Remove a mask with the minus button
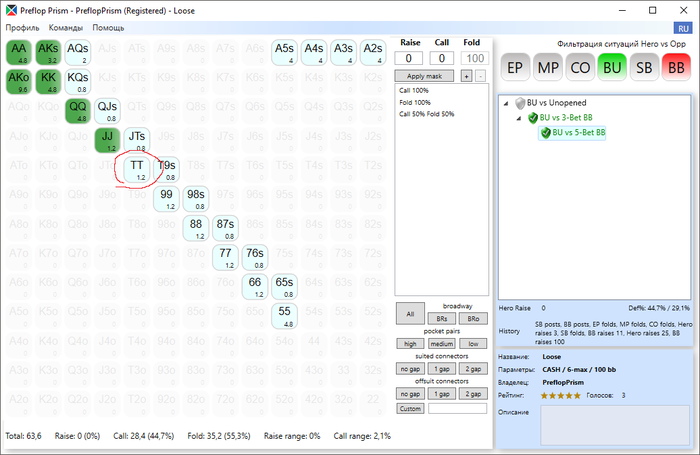The image size is (700, 455). tap(480, 76)
